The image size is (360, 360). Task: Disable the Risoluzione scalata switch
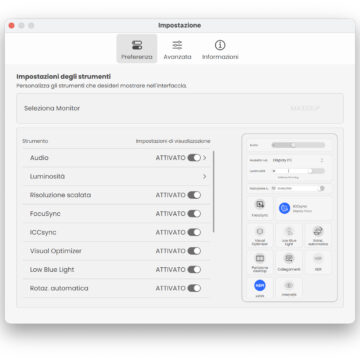pos(194,195)
